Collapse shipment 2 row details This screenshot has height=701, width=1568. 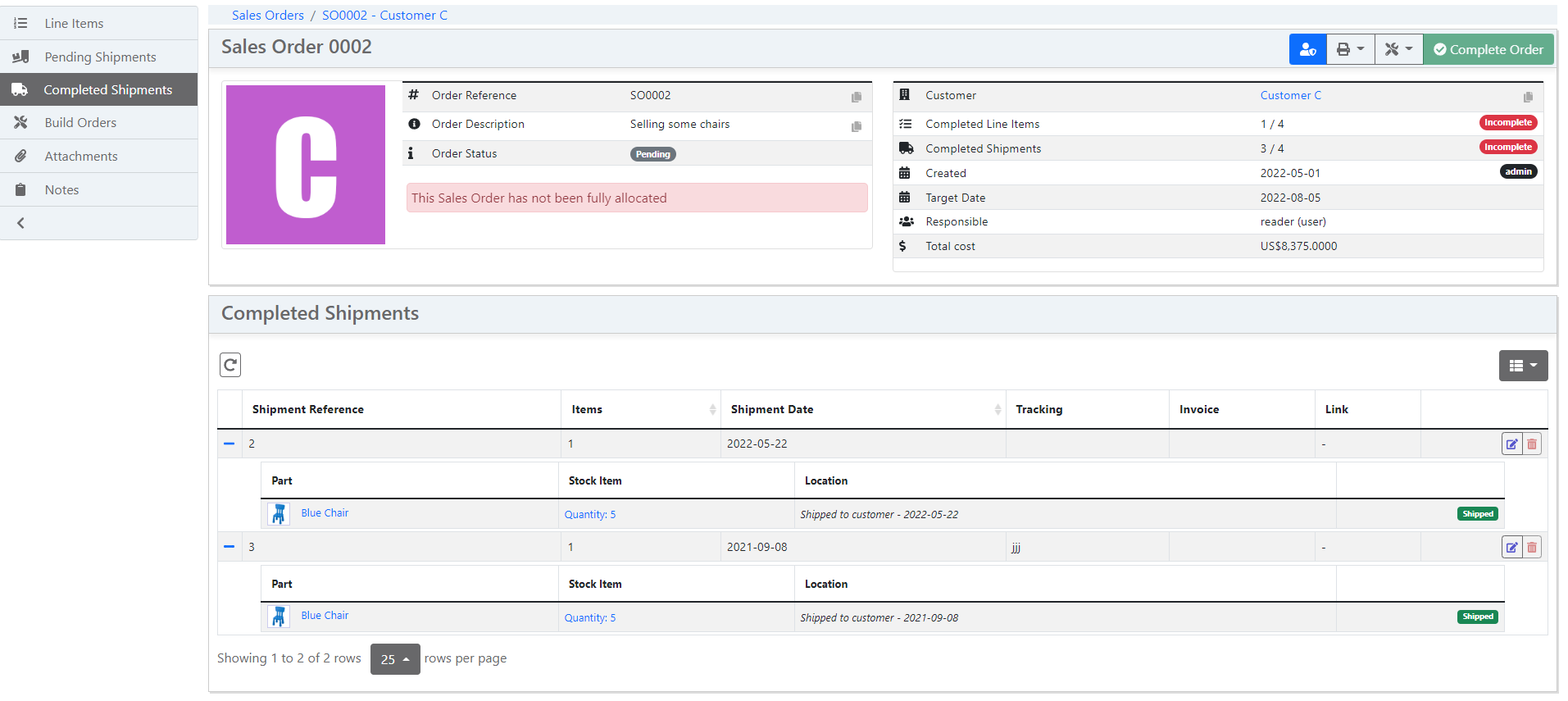pos(230,444)
